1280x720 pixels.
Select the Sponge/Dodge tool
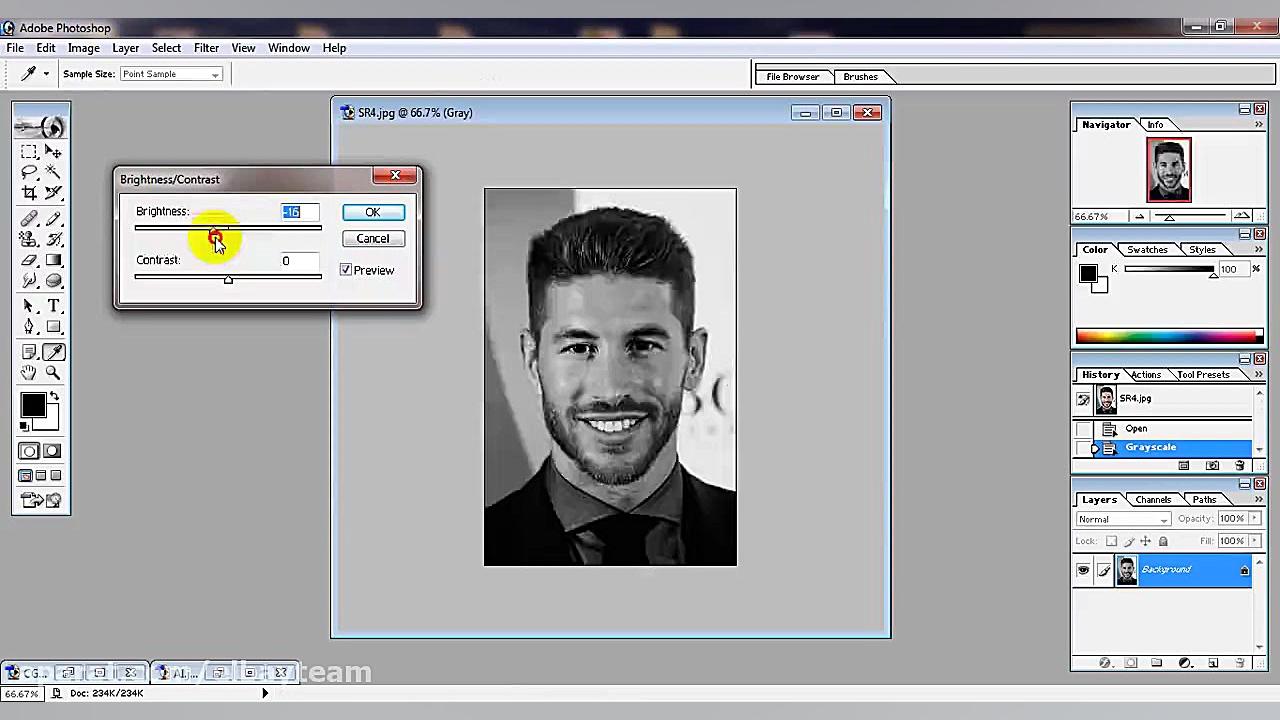53,280
